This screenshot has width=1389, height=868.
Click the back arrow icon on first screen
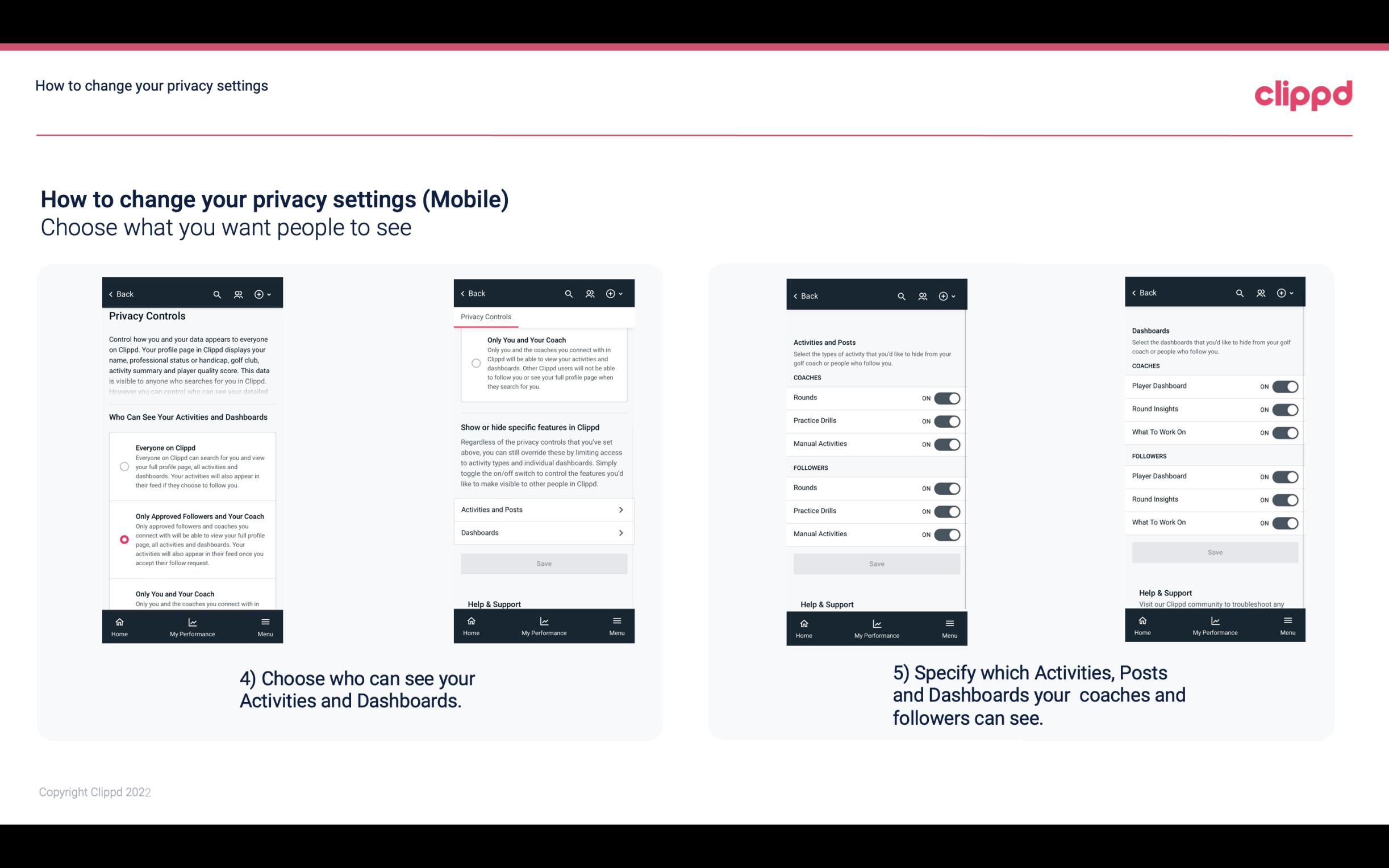(111, 293)
